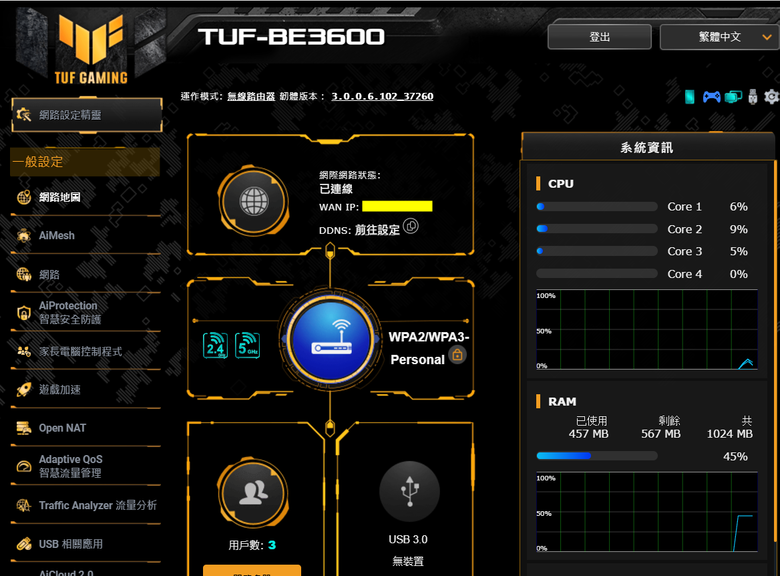
Task: Click the RAM usage history graph
Action: 647,512
